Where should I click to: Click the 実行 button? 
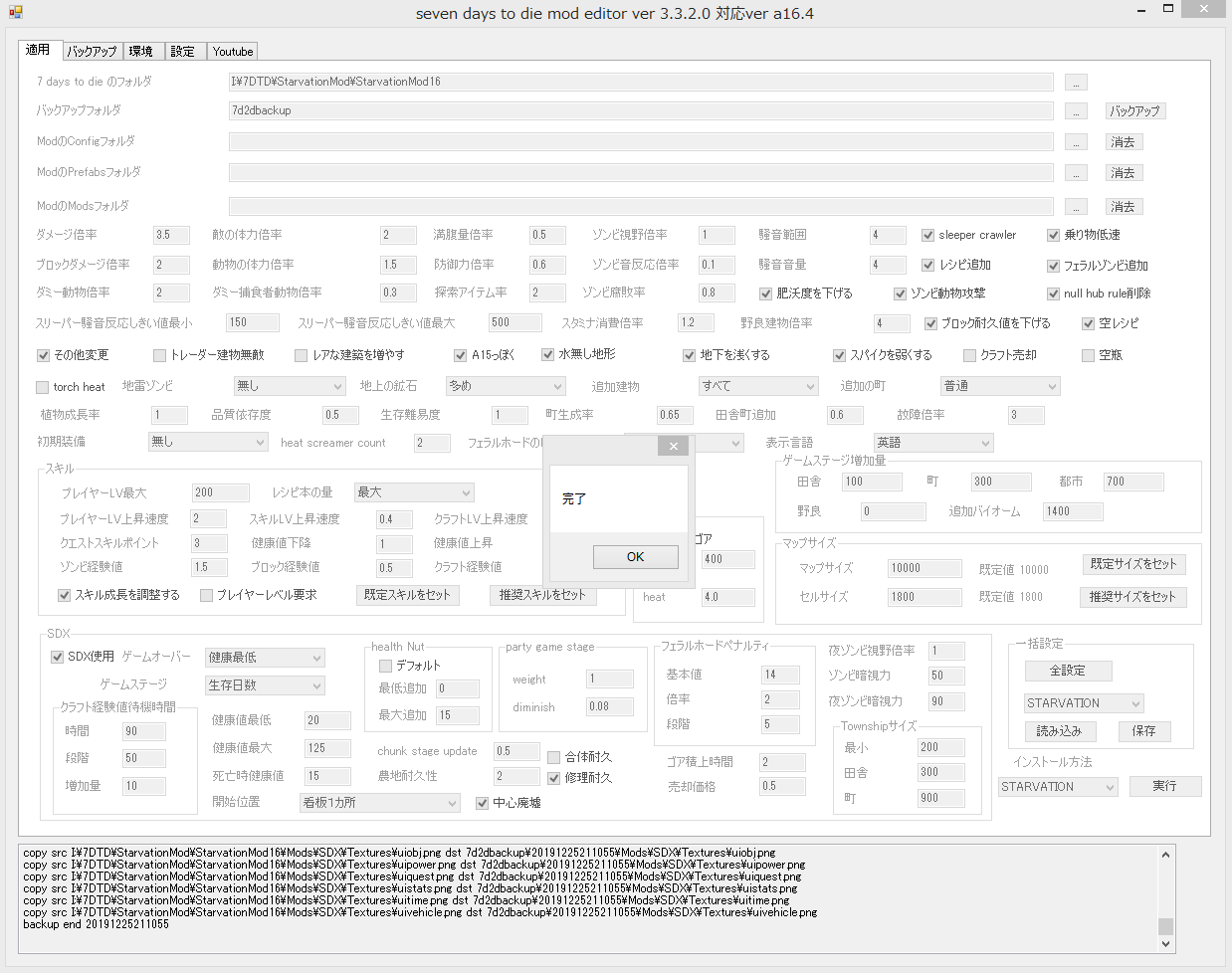(1164, 786)
